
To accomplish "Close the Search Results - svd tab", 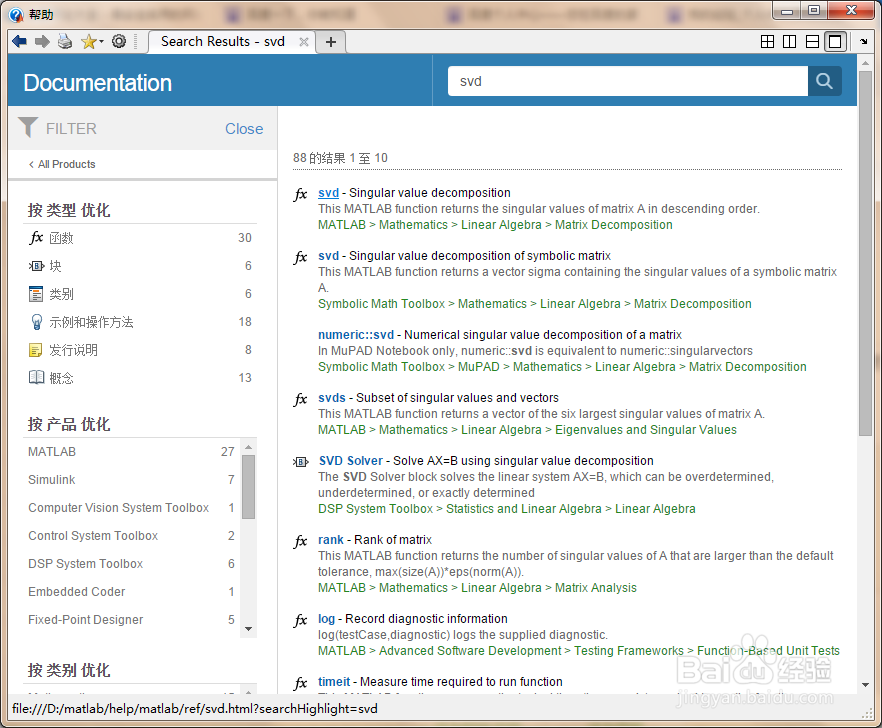I will 303,42.
